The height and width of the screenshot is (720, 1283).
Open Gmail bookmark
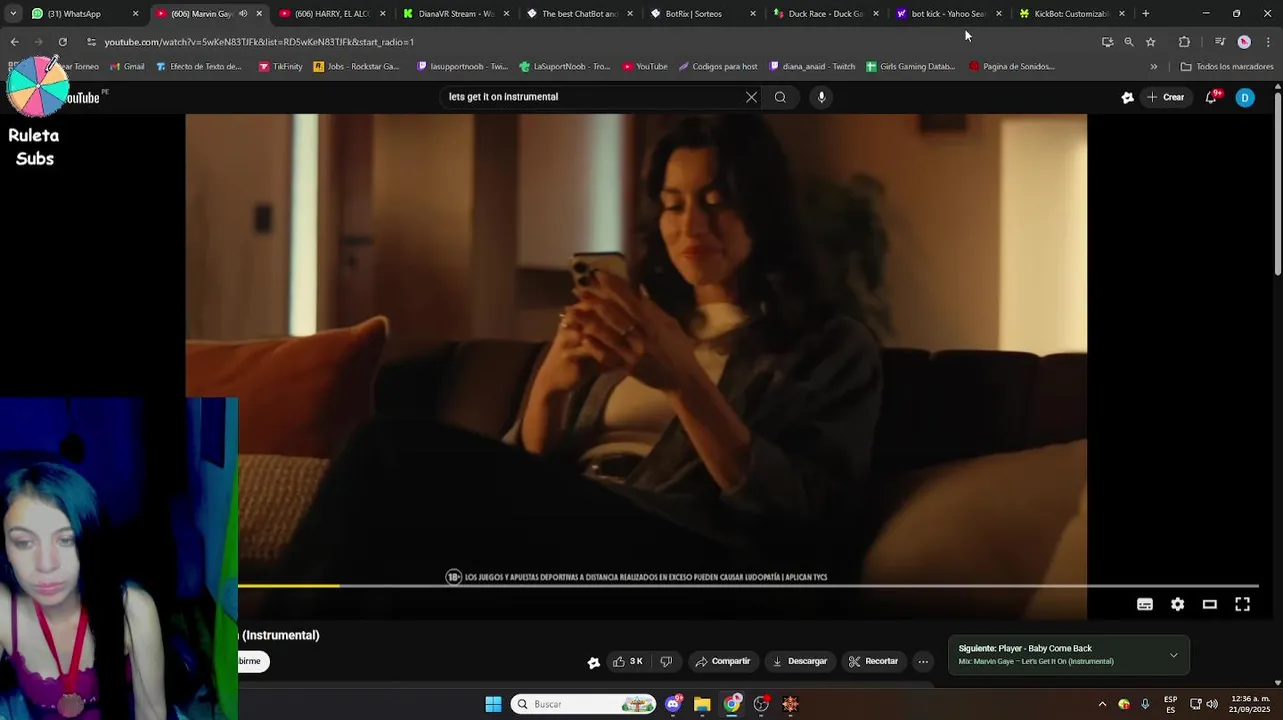point(127,67)
